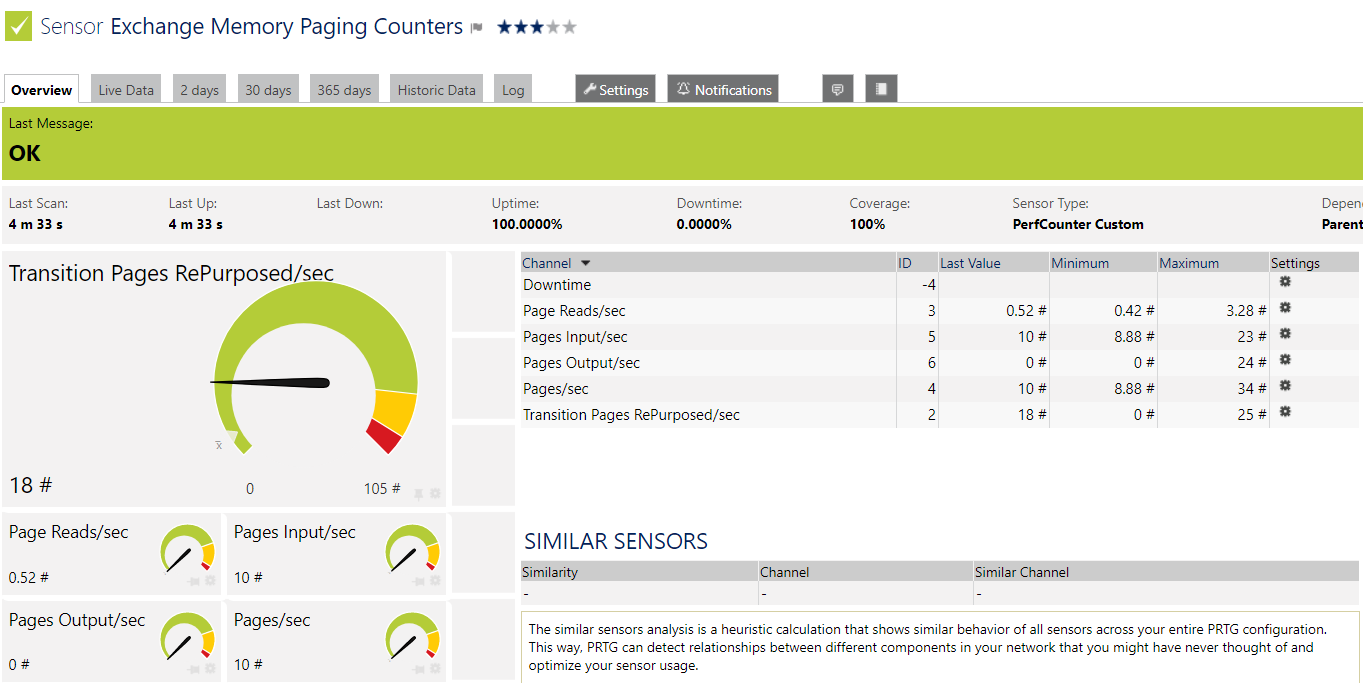Click gear icon for Pages/sec table row
The image size is (1363, 683).
(1285, 386)
